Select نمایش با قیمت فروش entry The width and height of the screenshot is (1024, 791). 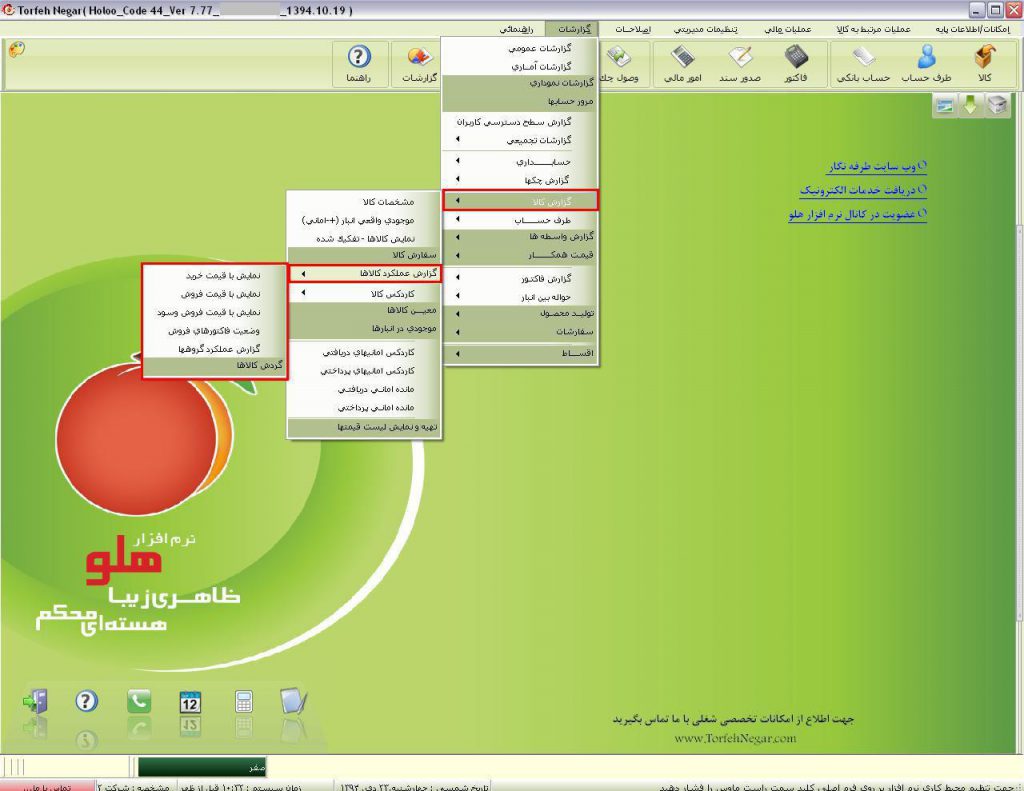tap(215, 294)
